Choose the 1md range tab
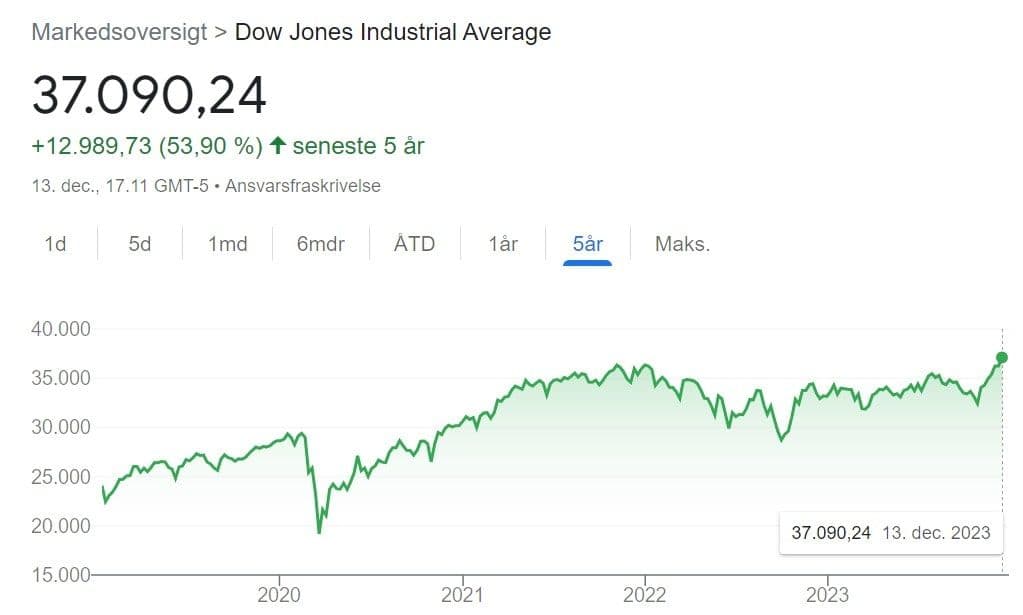Screen dimensions: 1023x615 (227, 243)
